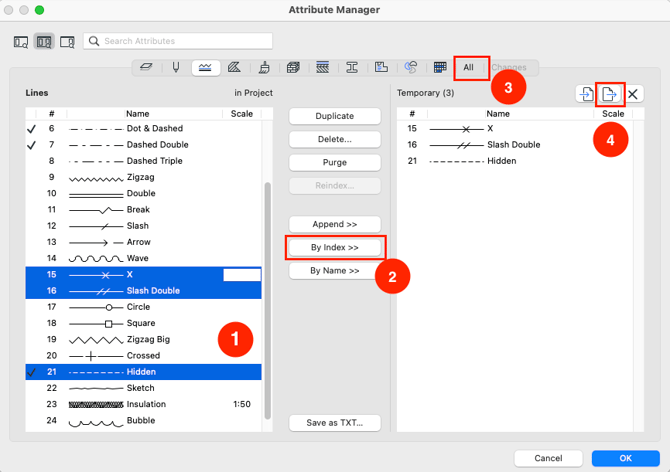Switch to the All attributes tab
Image resolution: width=670 pixels, height=472 pixels.
point(468,68)
